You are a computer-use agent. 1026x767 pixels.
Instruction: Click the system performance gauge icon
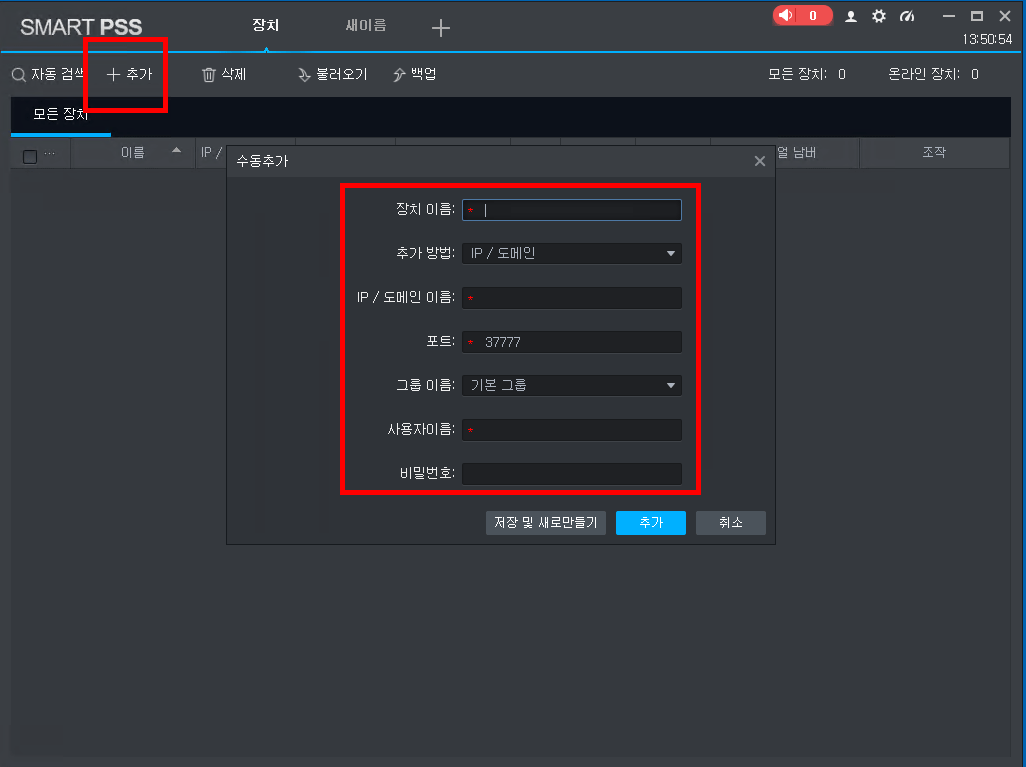point(907,16)
